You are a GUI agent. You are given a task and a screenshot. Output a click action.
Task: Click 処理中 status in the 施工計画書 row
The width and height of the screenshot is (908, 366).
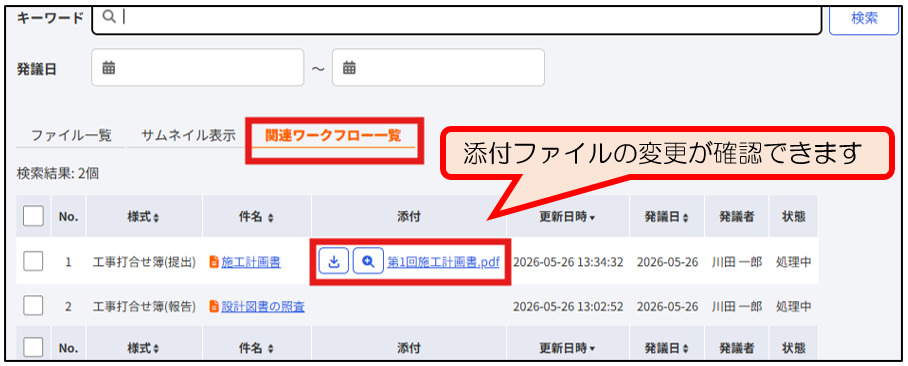coord(793,262)
